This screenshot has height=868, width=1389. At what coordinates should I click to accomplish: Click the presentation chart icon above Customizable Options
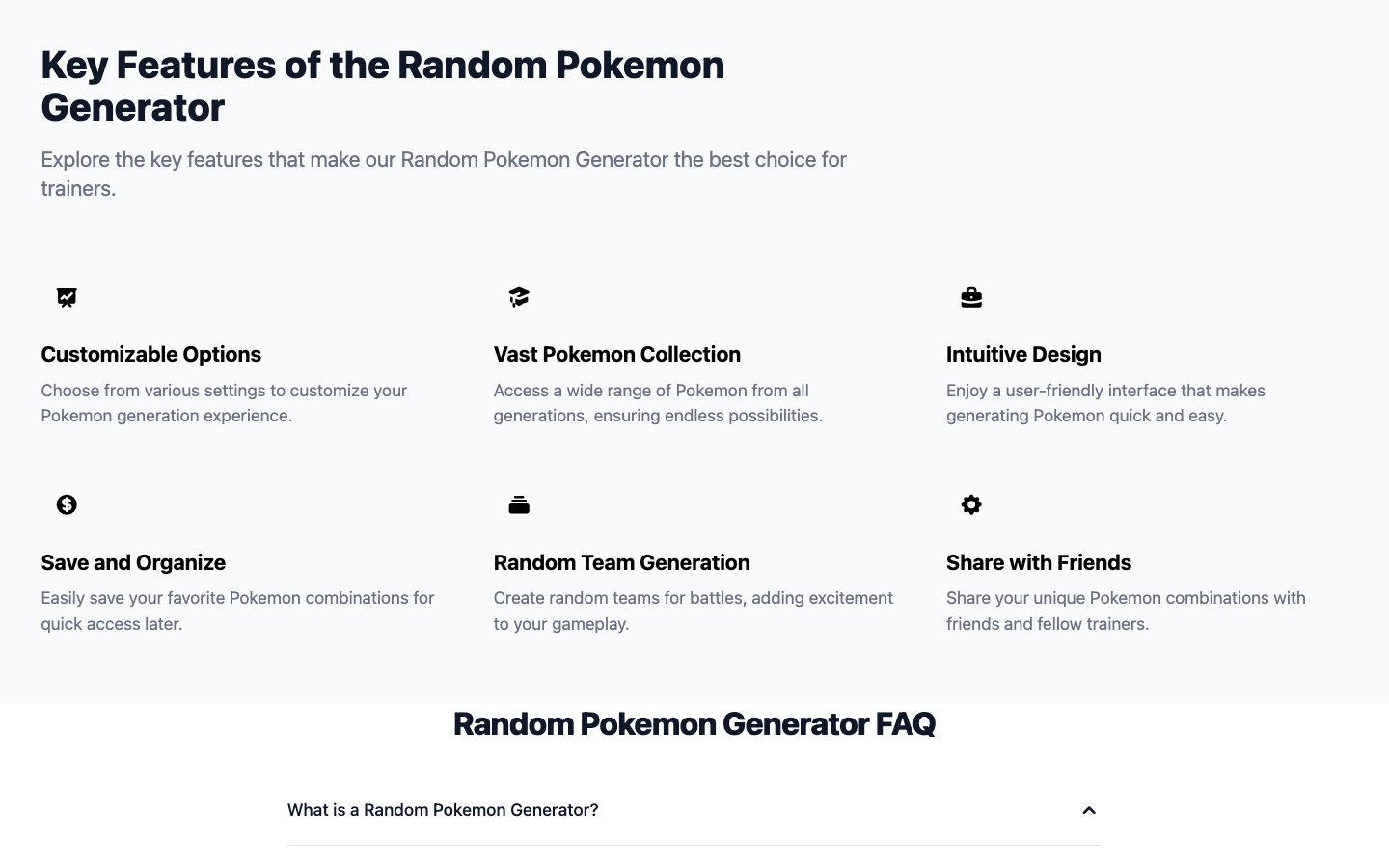67,297
